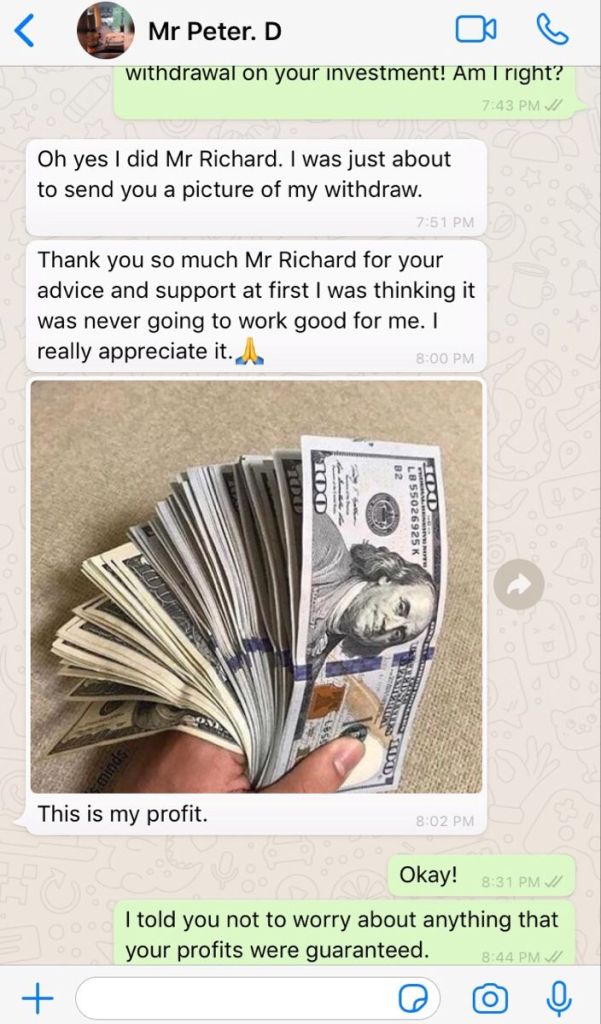Open contact info via Mr Peter. D name
601x1024 pixels.
click(215, 31)
